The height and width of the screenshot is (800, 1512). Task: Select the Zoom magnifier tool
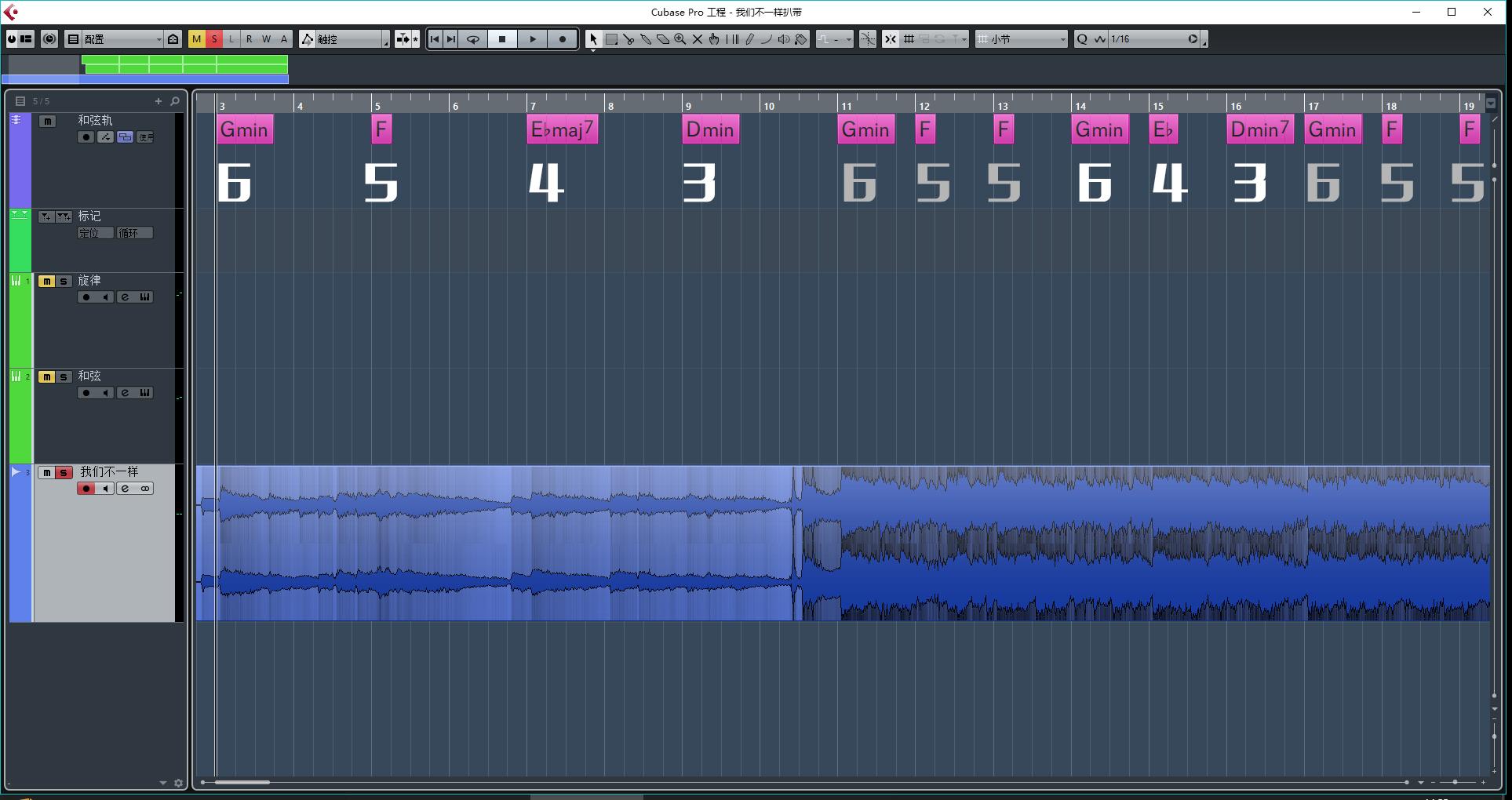[680, 38]
